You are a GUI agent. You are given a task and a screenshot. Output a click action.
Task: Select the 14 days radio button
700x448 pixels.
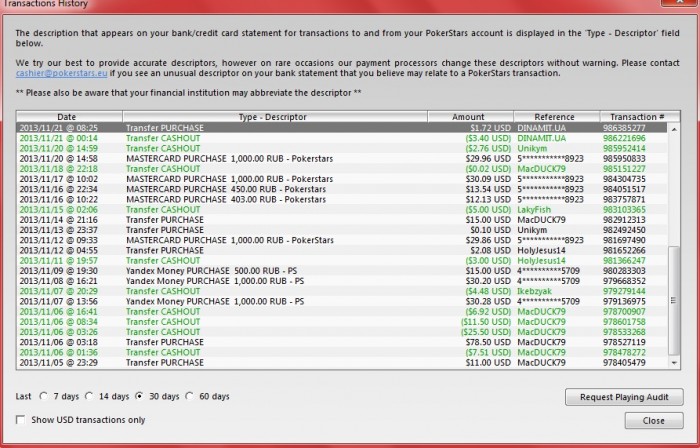point(89,396)
